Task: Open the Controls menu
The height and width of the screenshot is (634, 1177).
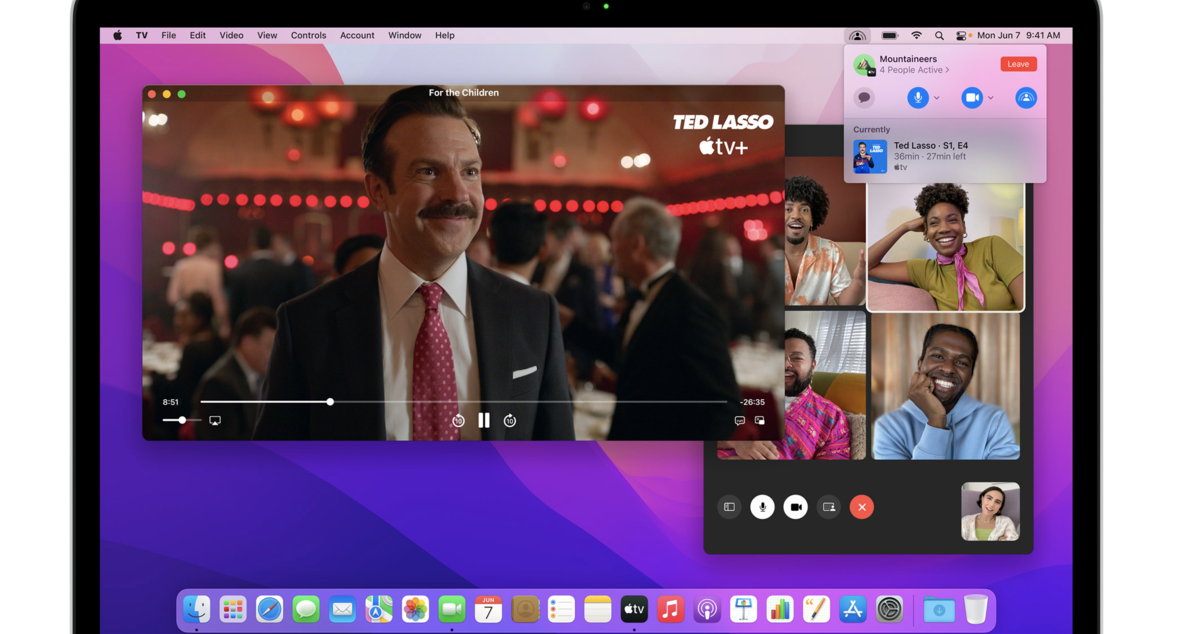Action: tap(308, 35)
